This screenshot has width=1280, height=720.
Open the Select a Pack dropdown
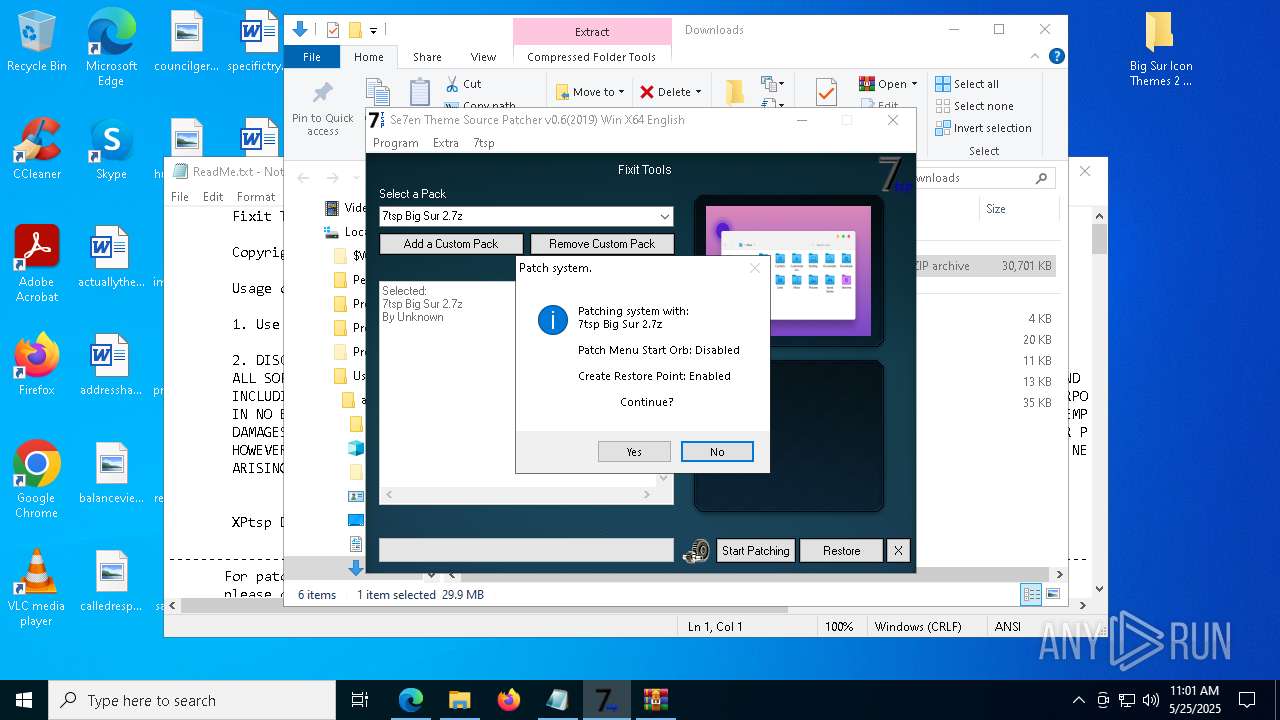[x=664, y=216]
